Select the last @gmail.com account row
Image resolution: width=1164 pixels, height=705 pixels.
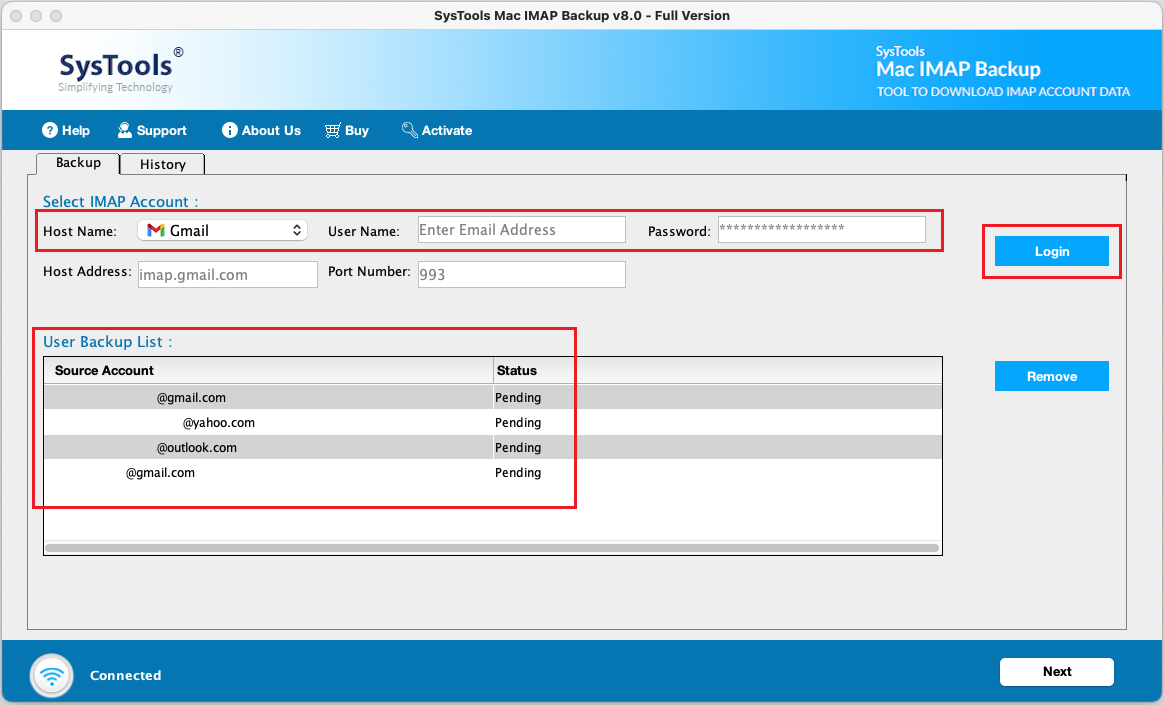(x=493, y=473)
